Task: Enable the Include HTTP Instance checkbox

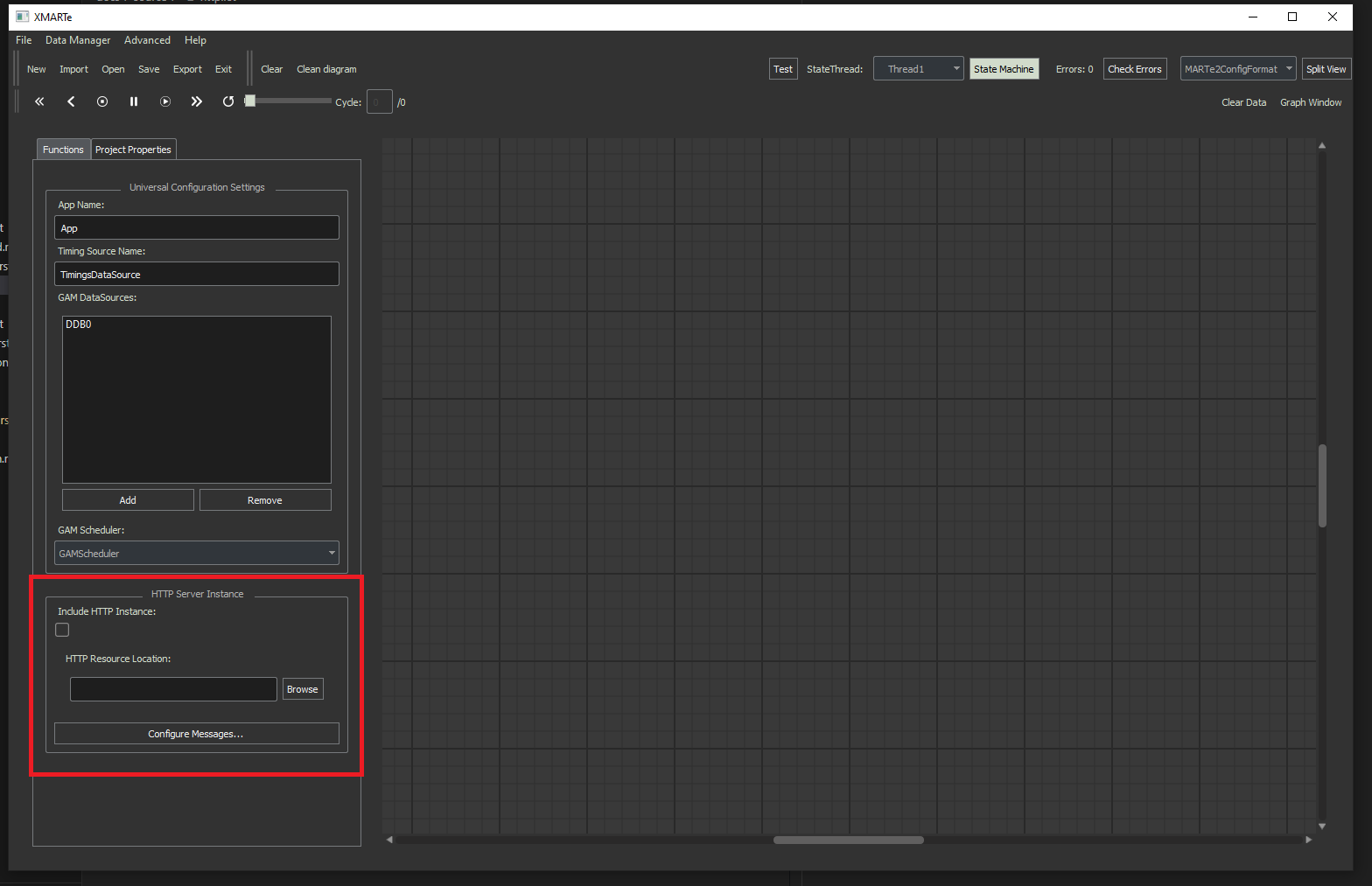Action: pos(62,630)
